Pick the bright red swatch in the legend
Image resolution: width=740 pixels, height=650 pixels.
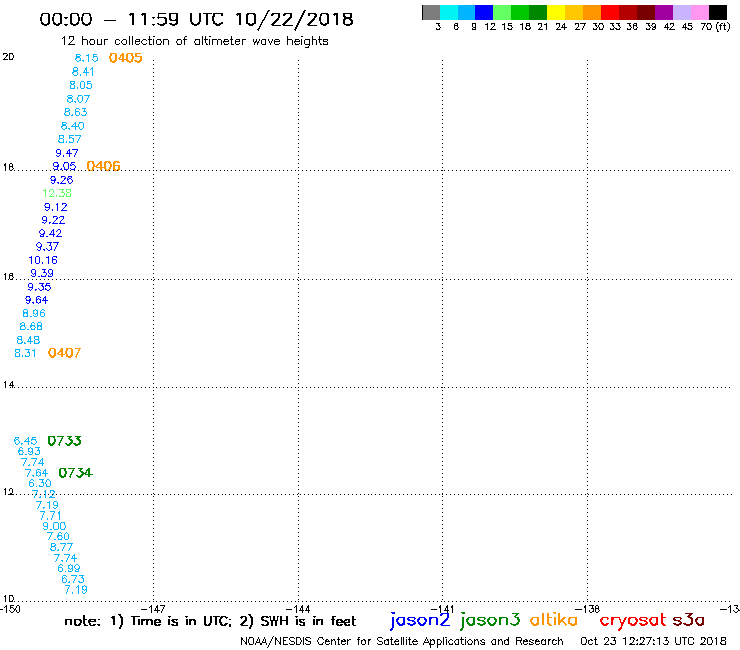610,12
